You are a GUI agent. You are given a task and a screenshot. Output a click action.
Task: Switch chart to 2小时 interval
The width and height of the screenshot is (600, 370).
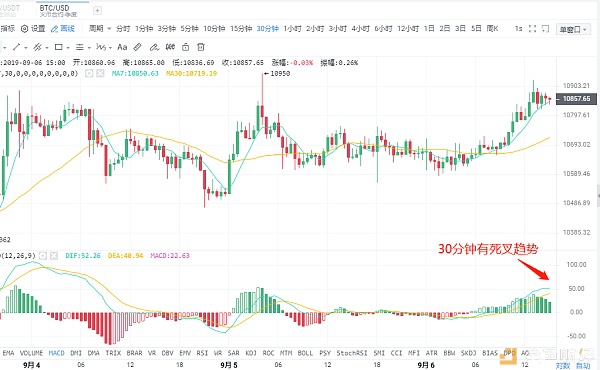pyautogui.click(x=315, y=29)
